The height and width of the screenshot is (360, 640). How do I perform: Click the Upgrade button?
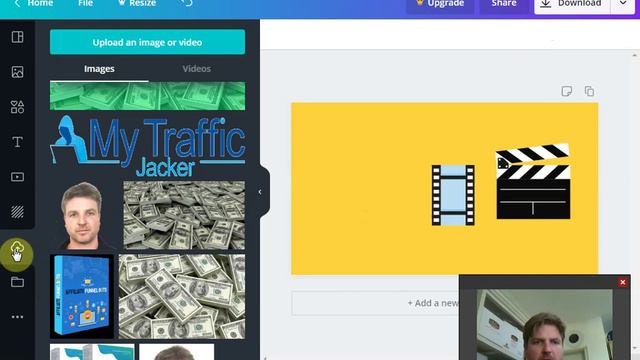pyautogui.click(x=440, y=4)
